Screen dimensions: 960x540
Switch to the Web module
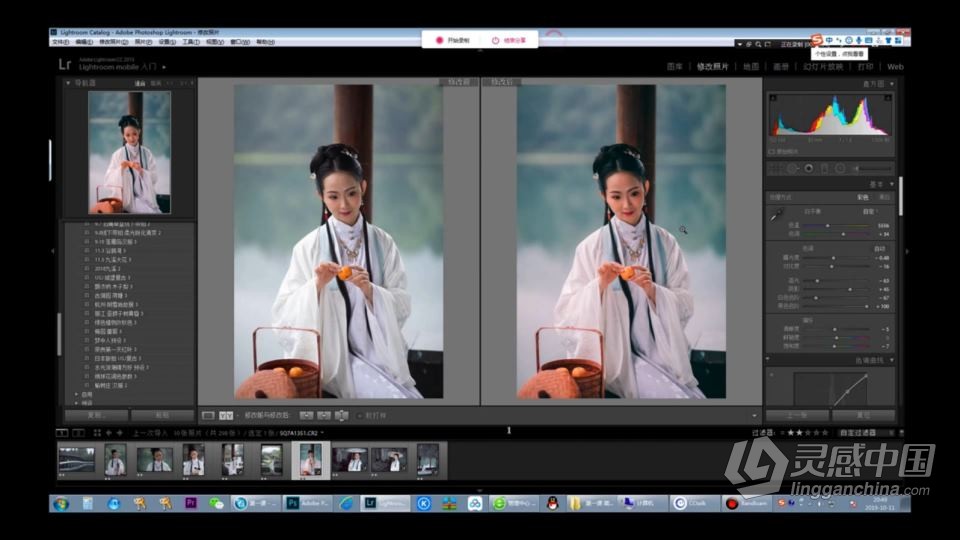coord(895,67)
